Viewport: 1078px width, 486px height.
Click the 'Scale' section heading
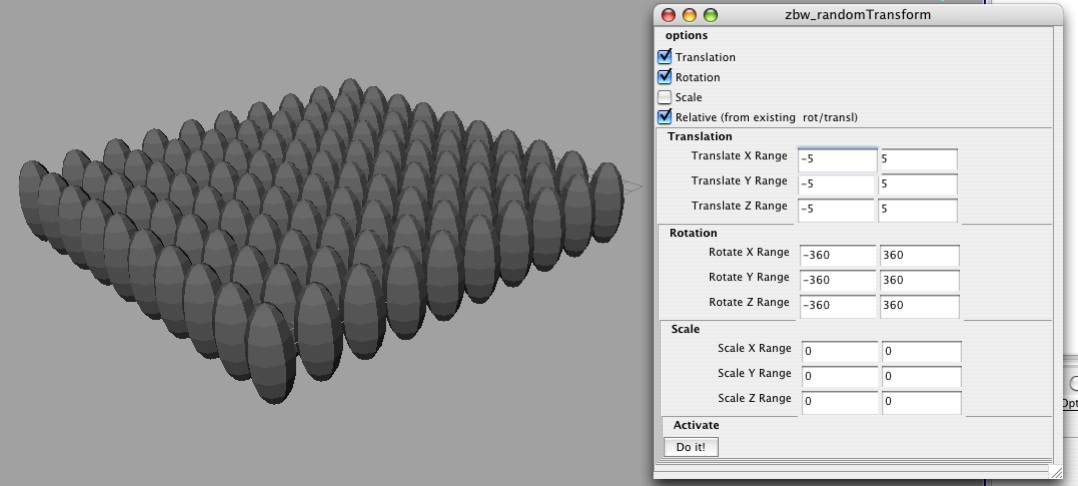[x=685, y=329]
